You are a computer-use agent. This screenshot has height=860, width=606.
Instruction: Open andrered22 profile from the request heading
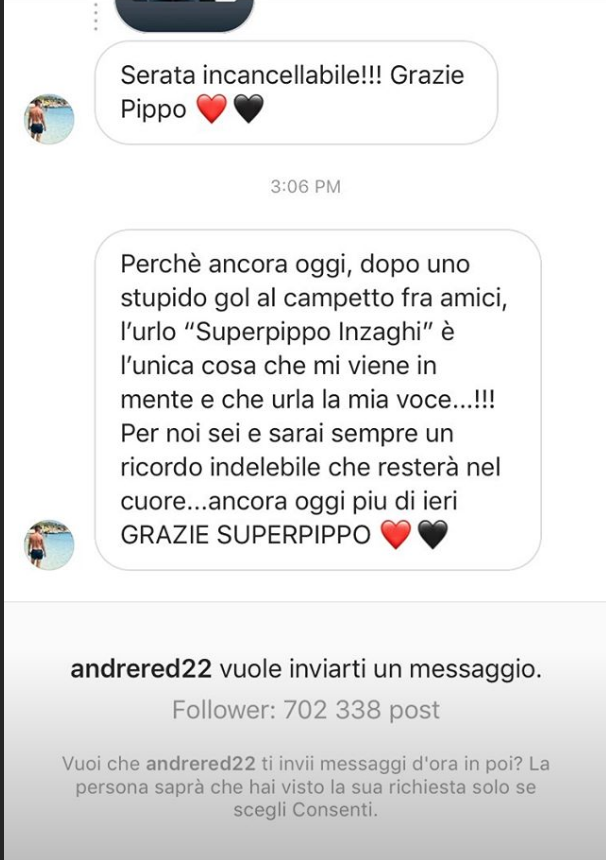[141, 669]
